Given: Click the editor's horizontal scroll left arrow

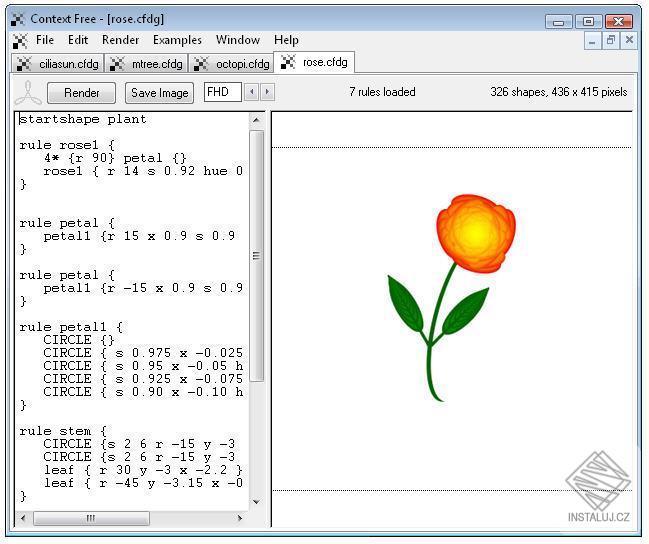Looking at the screenshot, I should pyautogui.click(x=23, y=518).
